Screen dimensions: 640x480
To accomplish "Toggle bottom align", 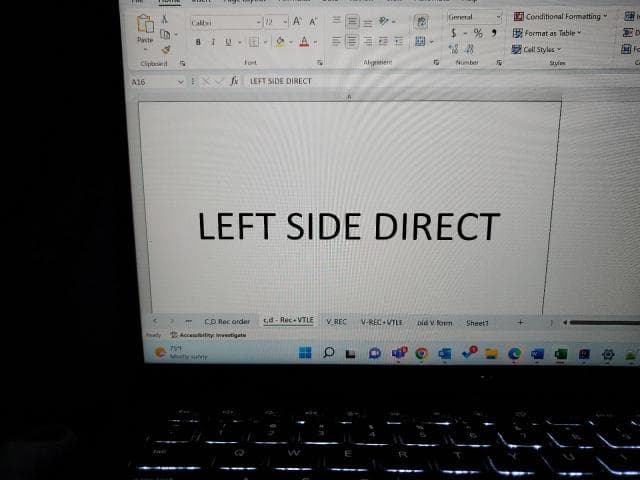I will pyautogui.click(x=368, y=23).
